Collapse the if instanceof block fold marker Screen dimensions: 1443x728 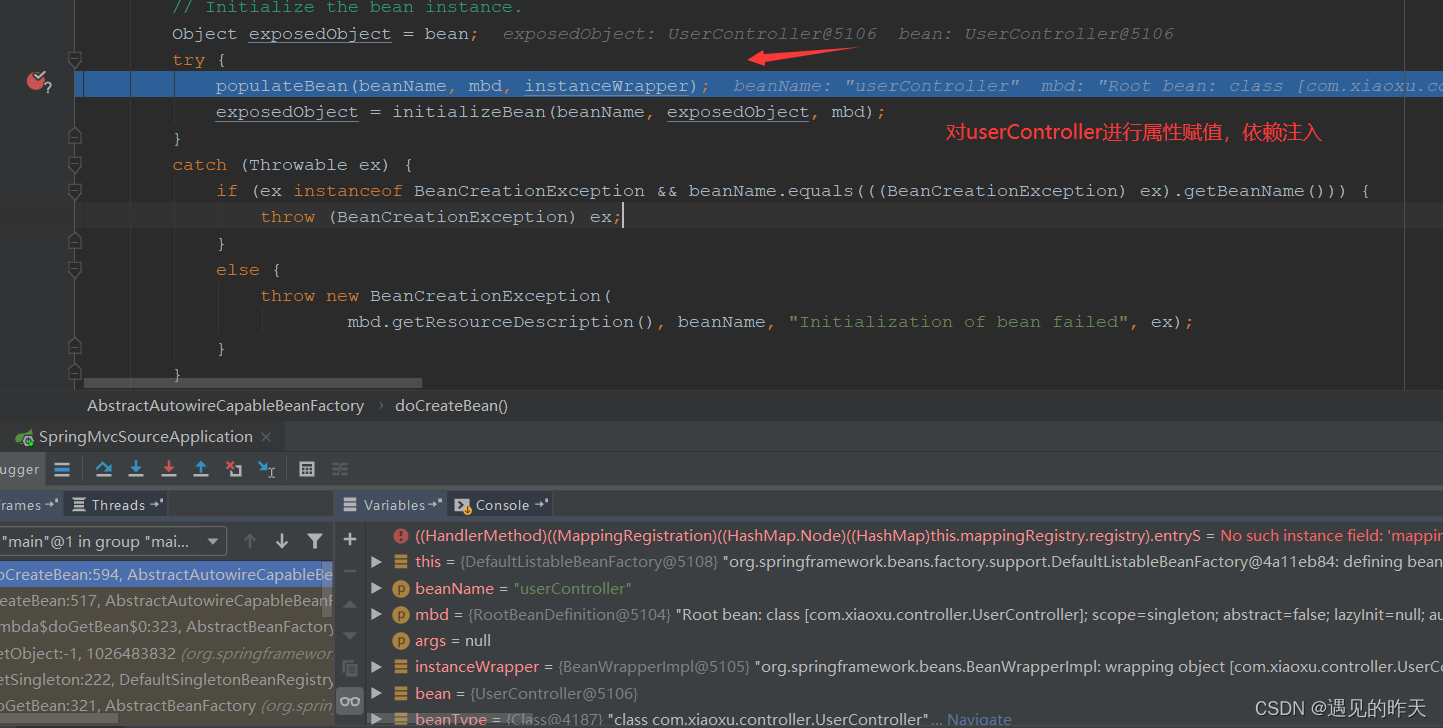click(74, 190)
